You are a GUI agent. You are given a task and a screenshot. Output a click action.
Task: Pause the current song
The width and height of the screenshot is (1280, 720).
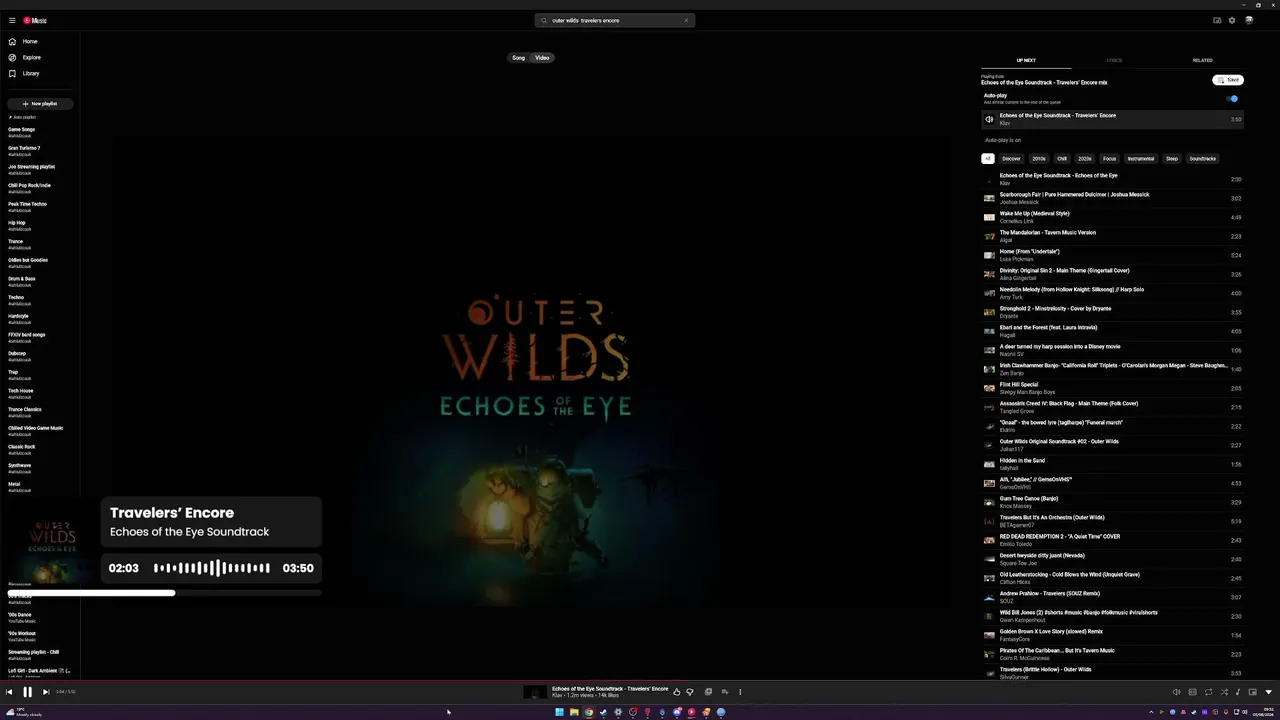pyautogui.click(x=28, y=692)
